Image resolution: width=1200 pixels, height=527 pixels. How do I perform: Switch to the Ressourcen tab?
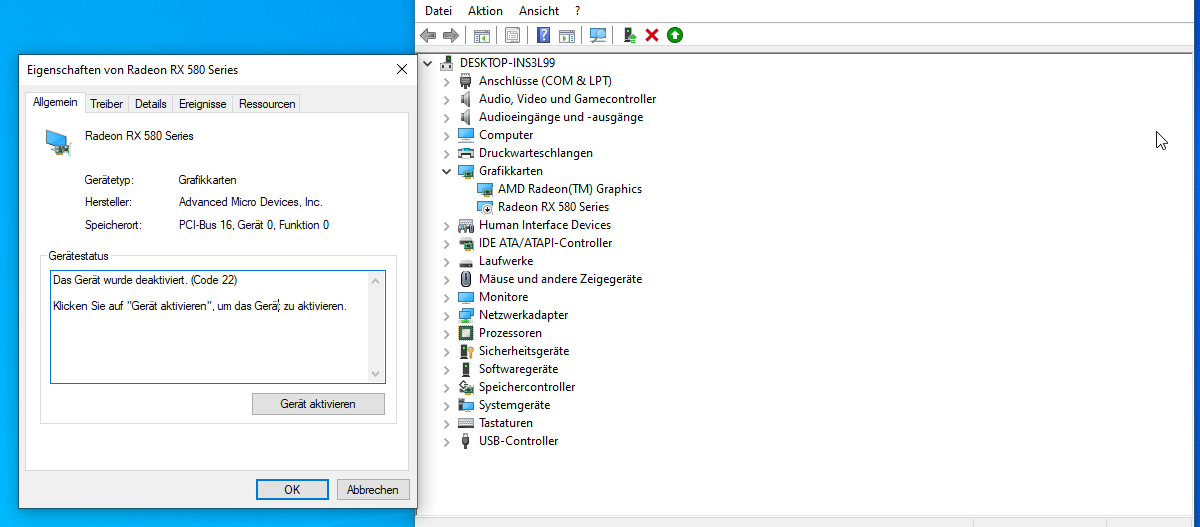point(267,104)
